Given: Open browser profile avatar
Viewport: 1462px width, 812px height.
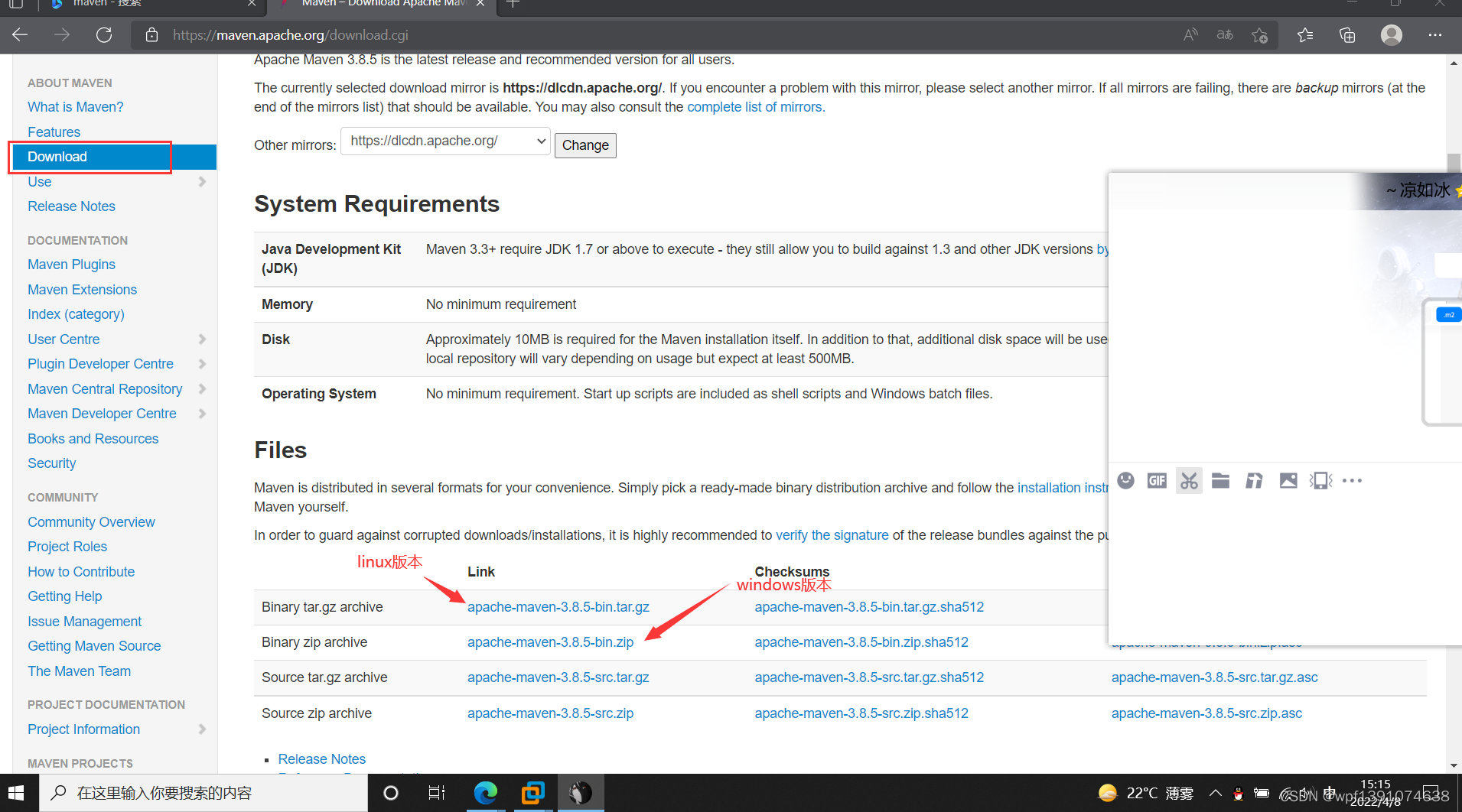Looking at the screenshot, I should 1392,35.
